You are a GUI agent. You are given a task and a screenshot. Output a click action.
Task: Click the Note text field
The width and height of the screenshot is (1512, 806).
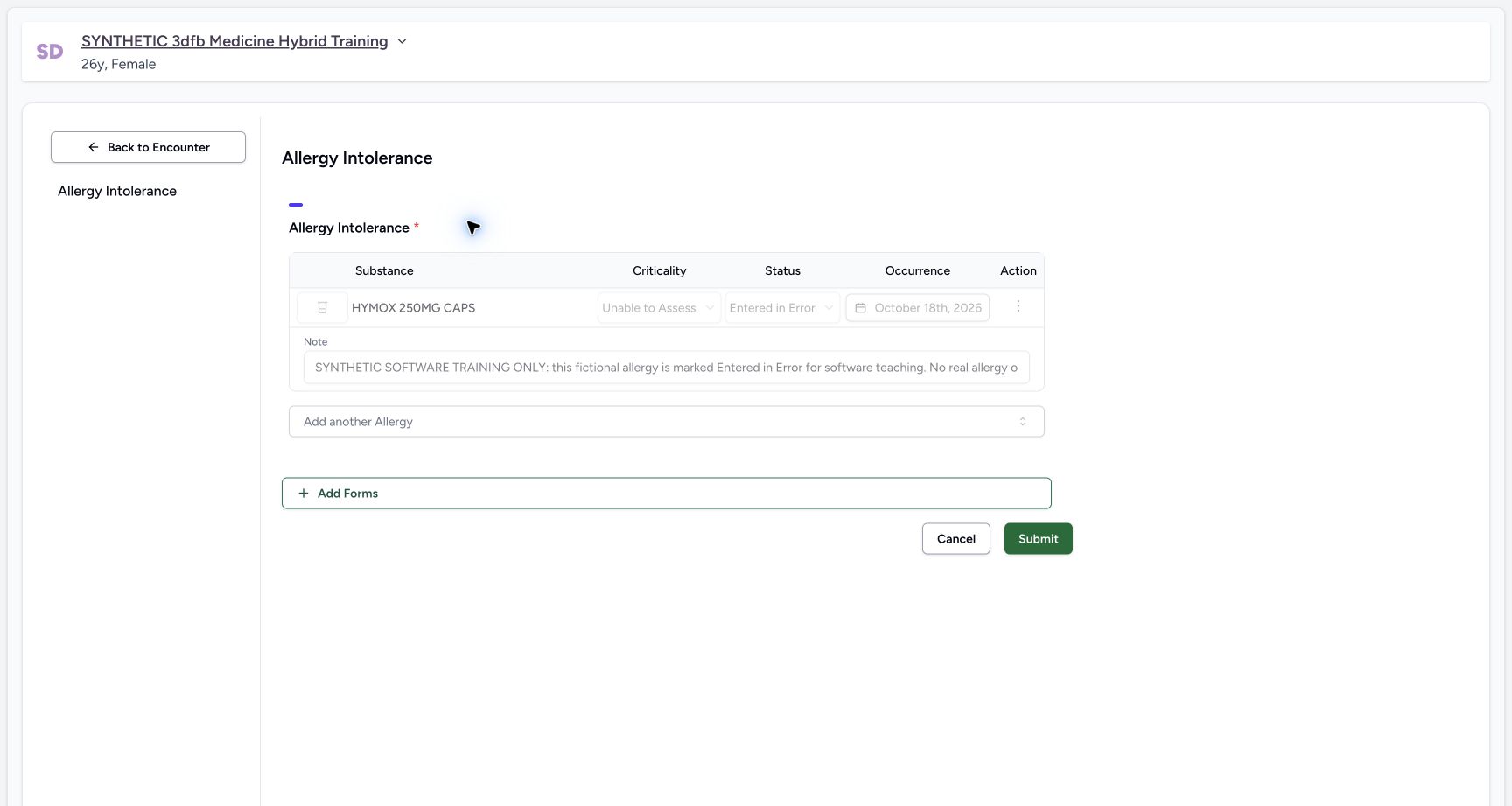pyautogui.click(x=667, y=368)
